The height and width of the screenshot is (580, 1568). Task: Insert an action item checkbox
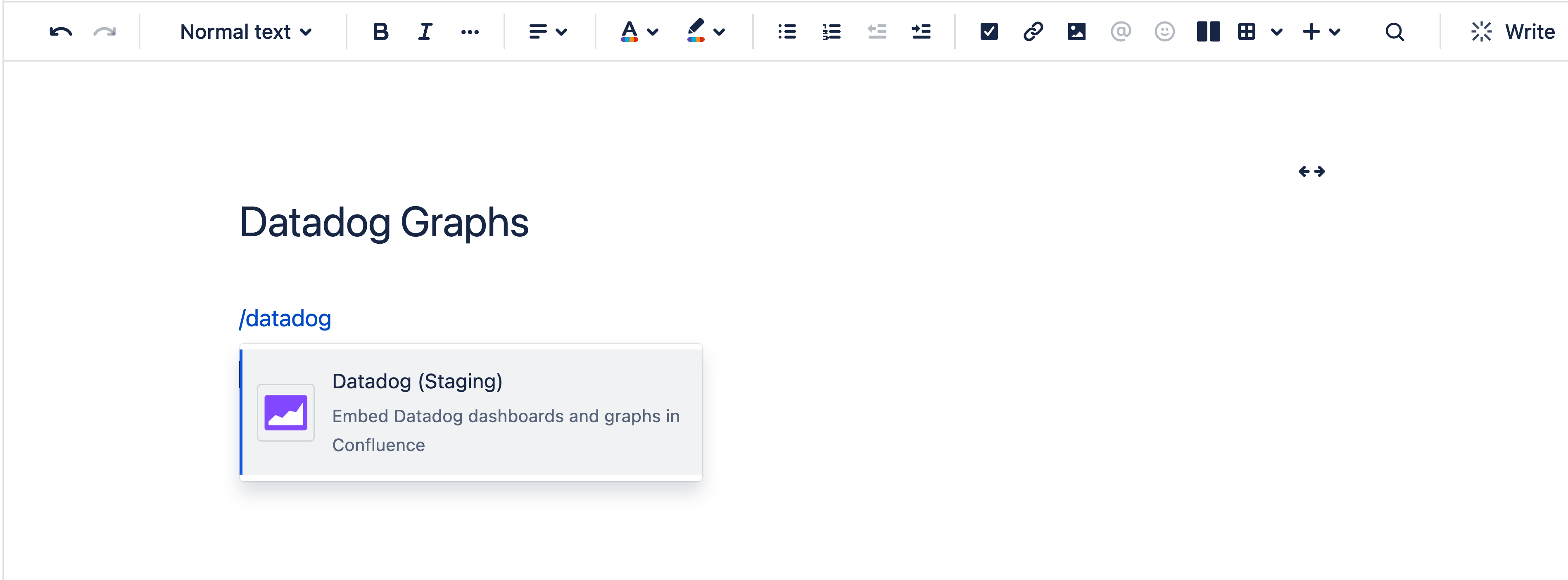[988, 32]
